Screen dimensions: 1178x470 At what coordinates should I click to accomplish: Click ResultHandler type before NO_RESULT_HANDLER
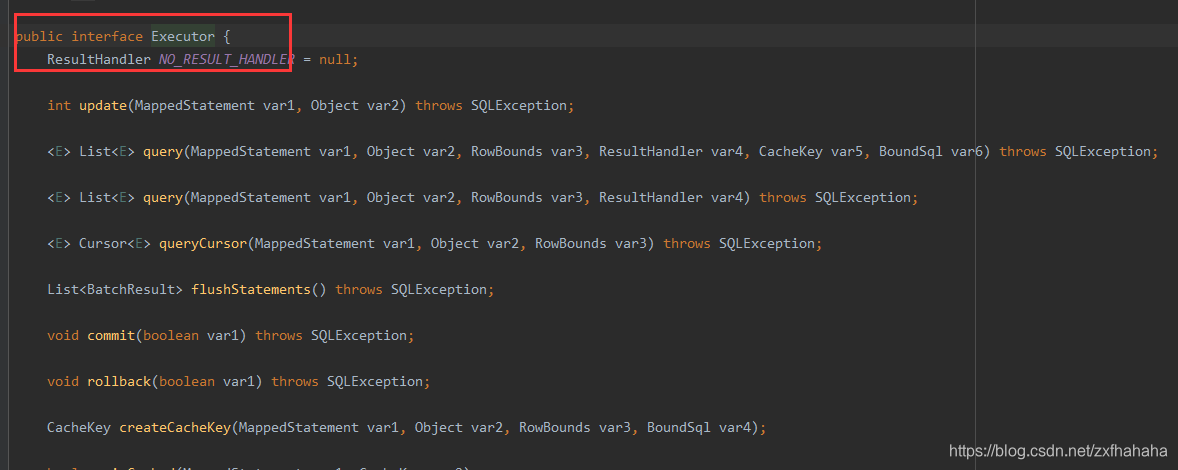pos(99,59)
